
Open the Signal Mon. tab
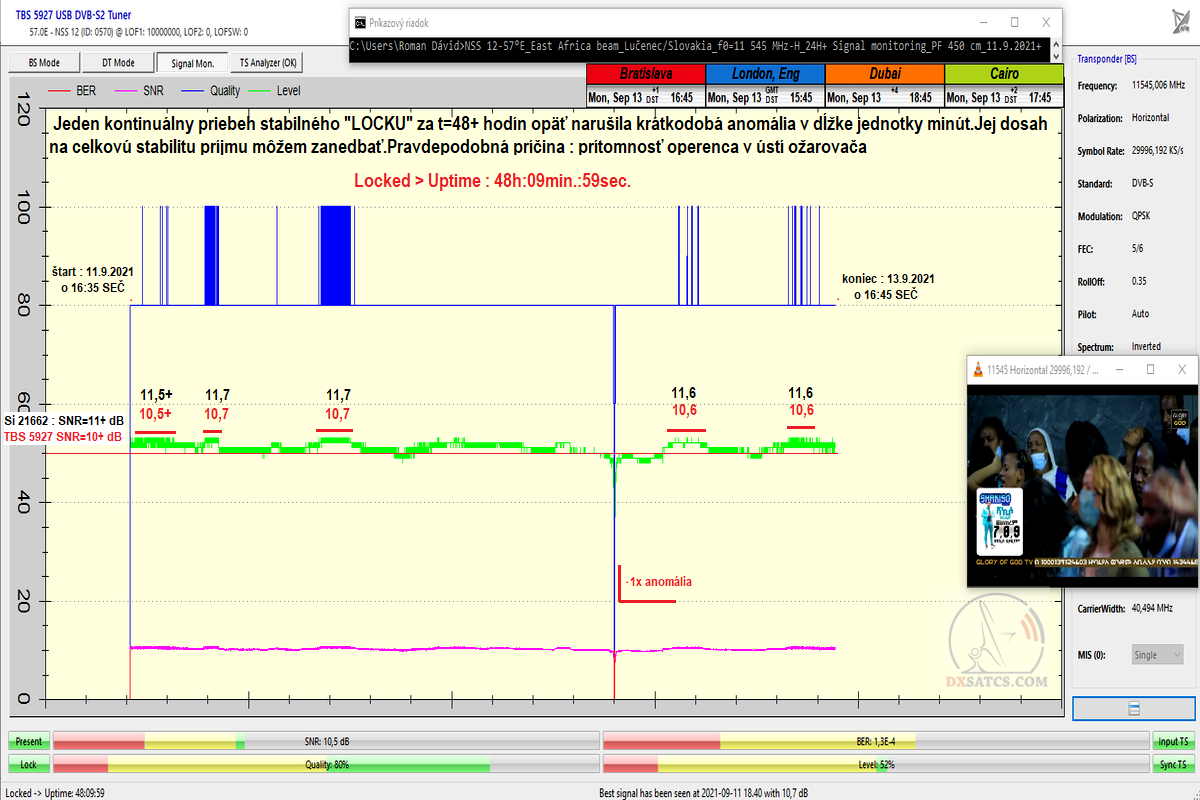(191, 62)
